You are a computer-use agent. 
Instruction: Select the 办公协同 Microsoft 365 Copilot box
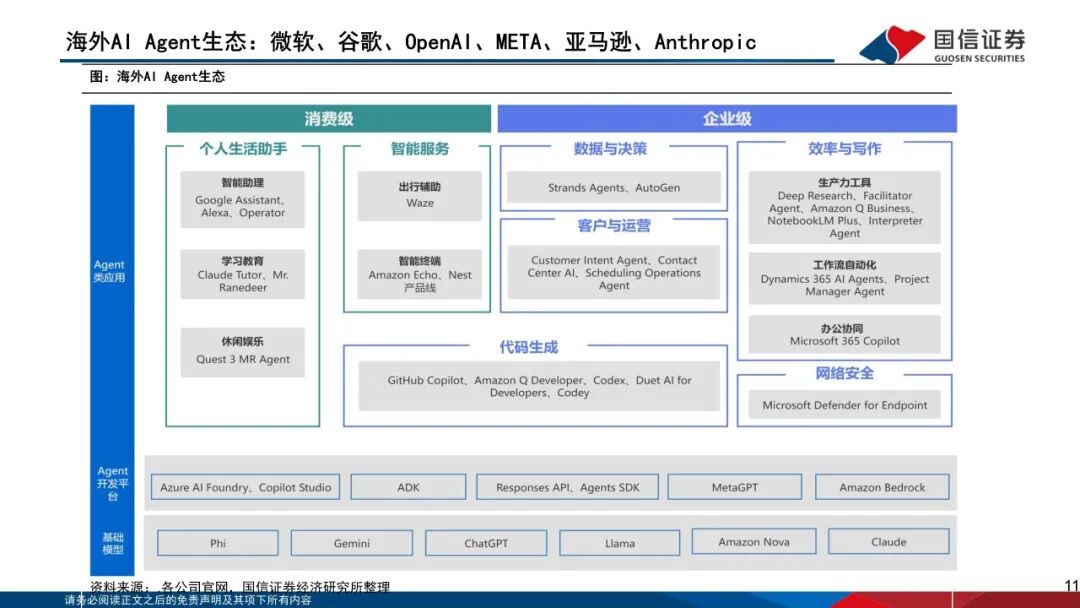point(844,335)
